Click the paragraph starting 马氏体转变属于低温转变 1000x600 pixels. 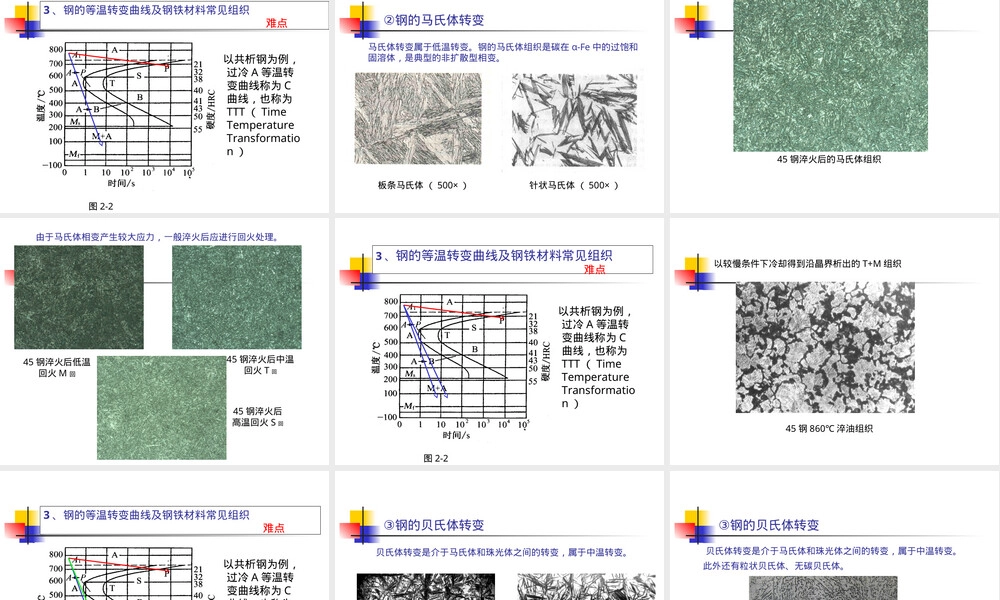(x=503, y=52)
